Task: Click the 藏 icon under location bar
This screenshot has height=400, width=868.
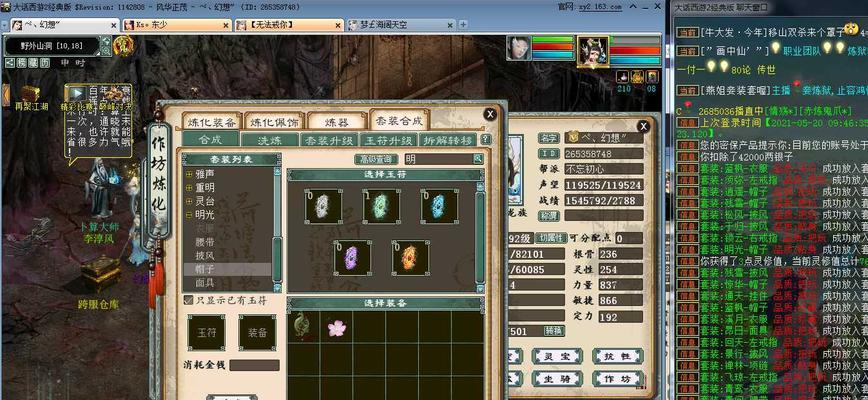Action: [32, 63]
